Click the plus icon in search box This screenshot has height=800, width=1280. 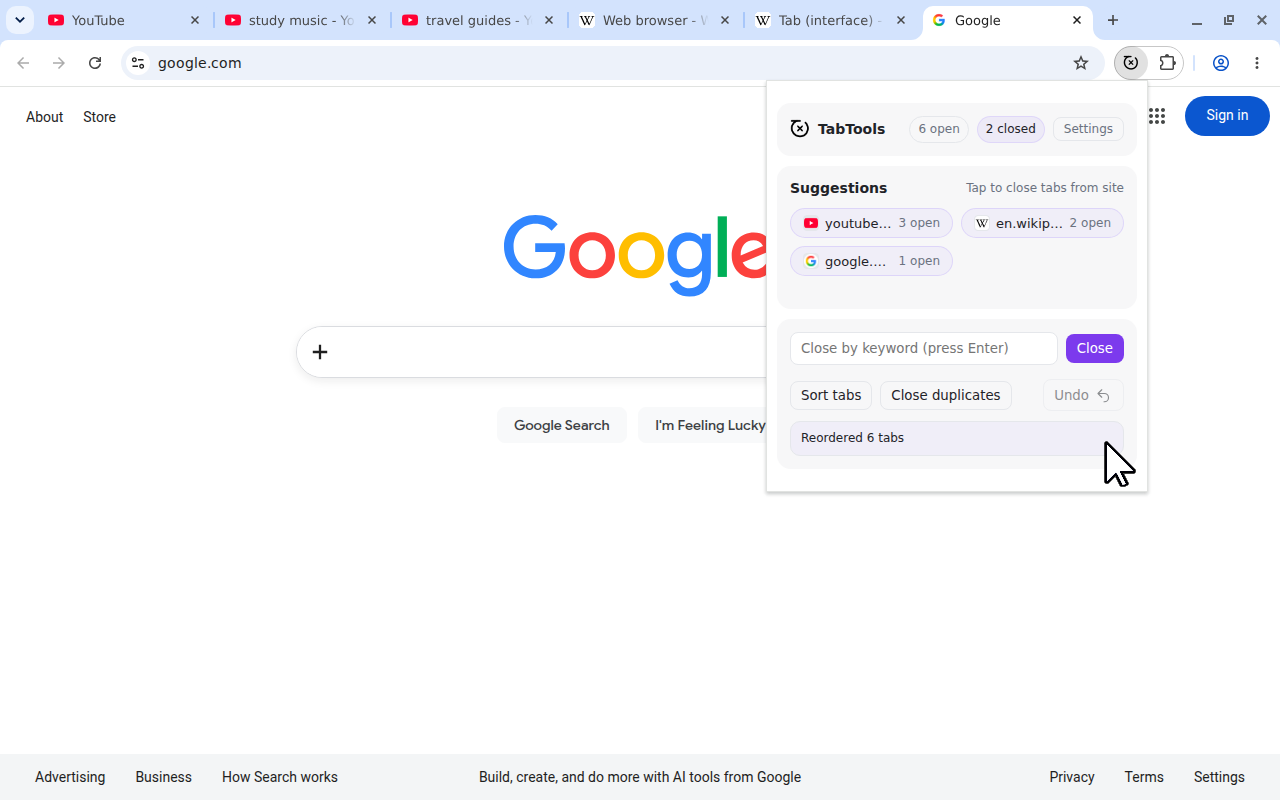pyautogui.click(x=320, y=352)
